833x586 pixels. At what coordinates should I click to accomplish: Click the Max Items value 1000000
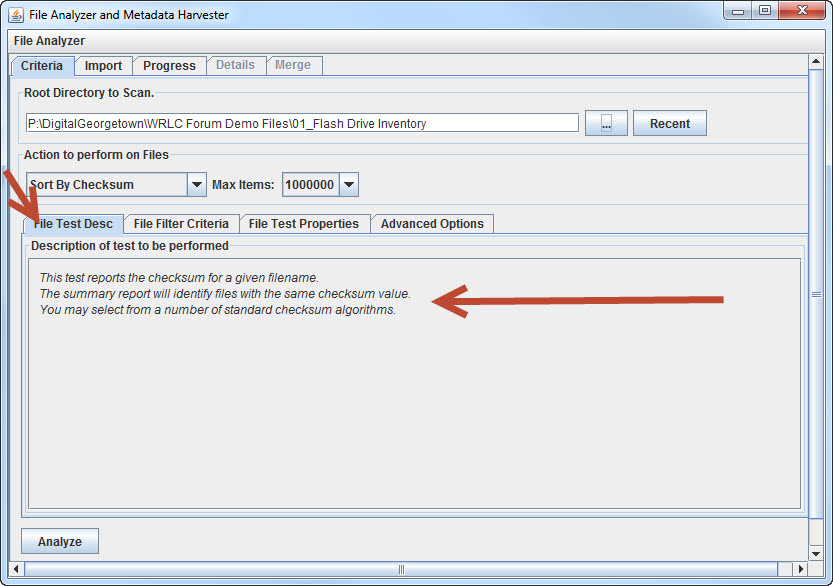click(310, 185)
